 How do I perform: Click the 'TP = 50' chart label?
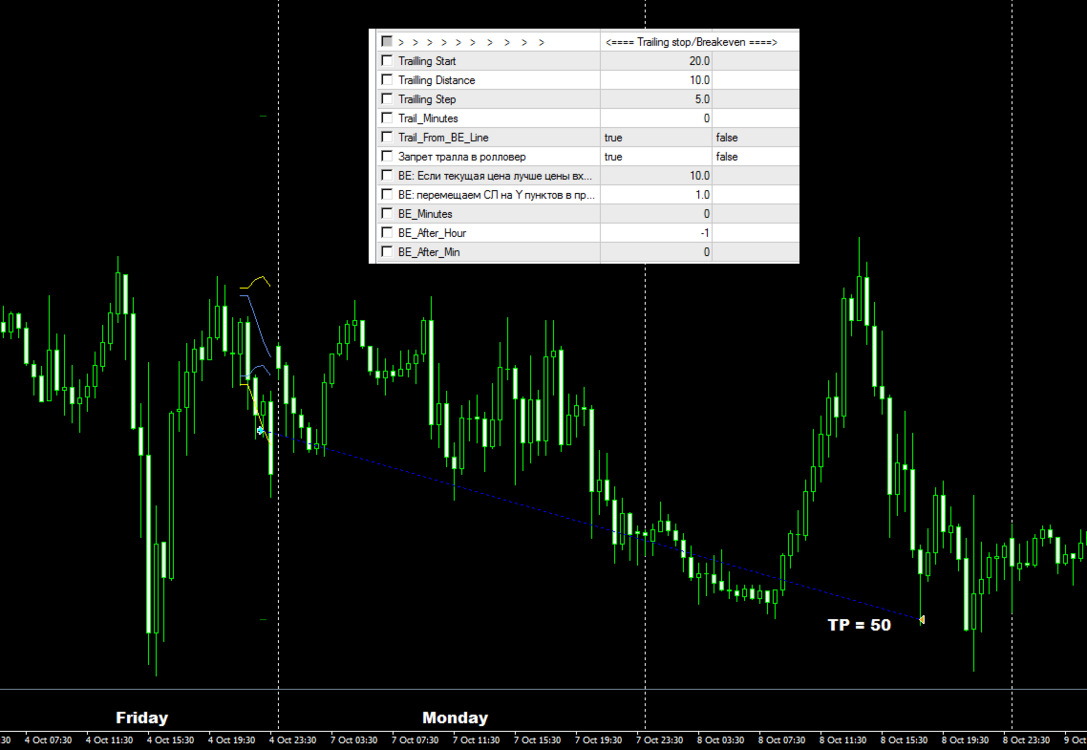pyautogui.click(x=859, y=625)
